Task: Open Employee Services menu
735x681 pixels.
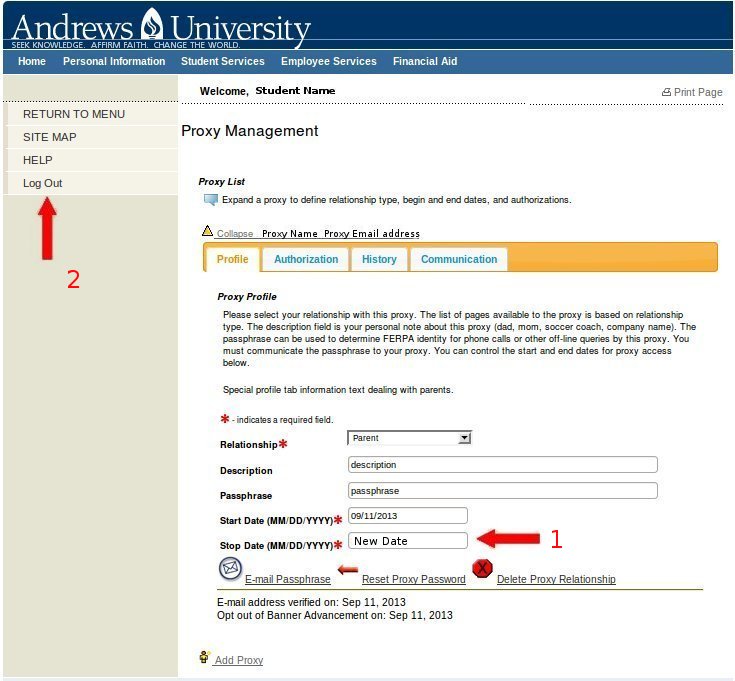Action: click(x=329, y=61)
